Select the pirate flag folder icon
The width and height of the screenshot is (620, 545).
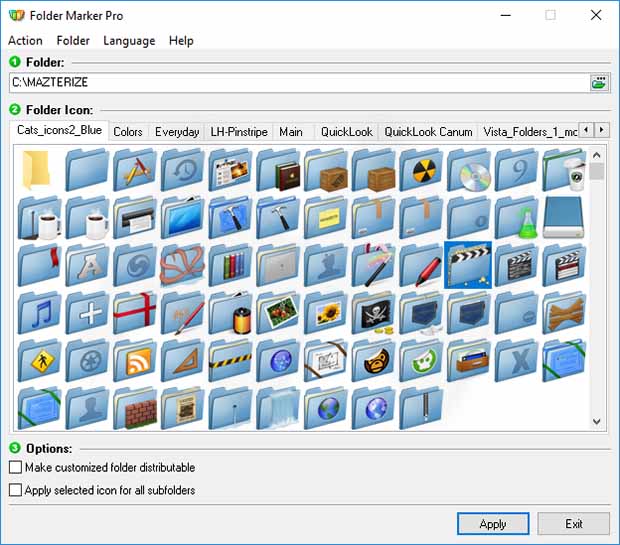(x=372, y=312)
